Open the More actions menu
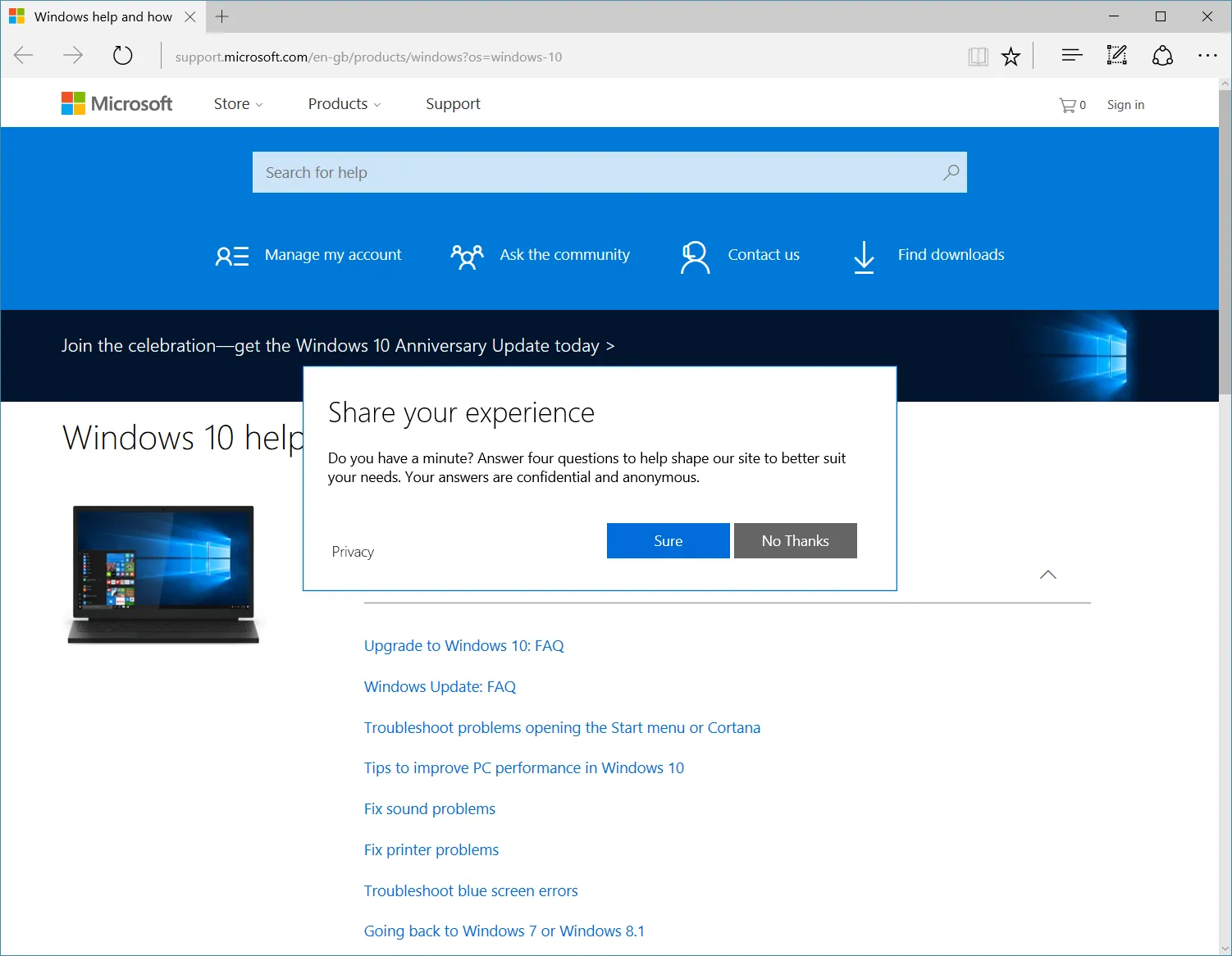This screenshot has width=1232, height=956. tap(1207, 56)
